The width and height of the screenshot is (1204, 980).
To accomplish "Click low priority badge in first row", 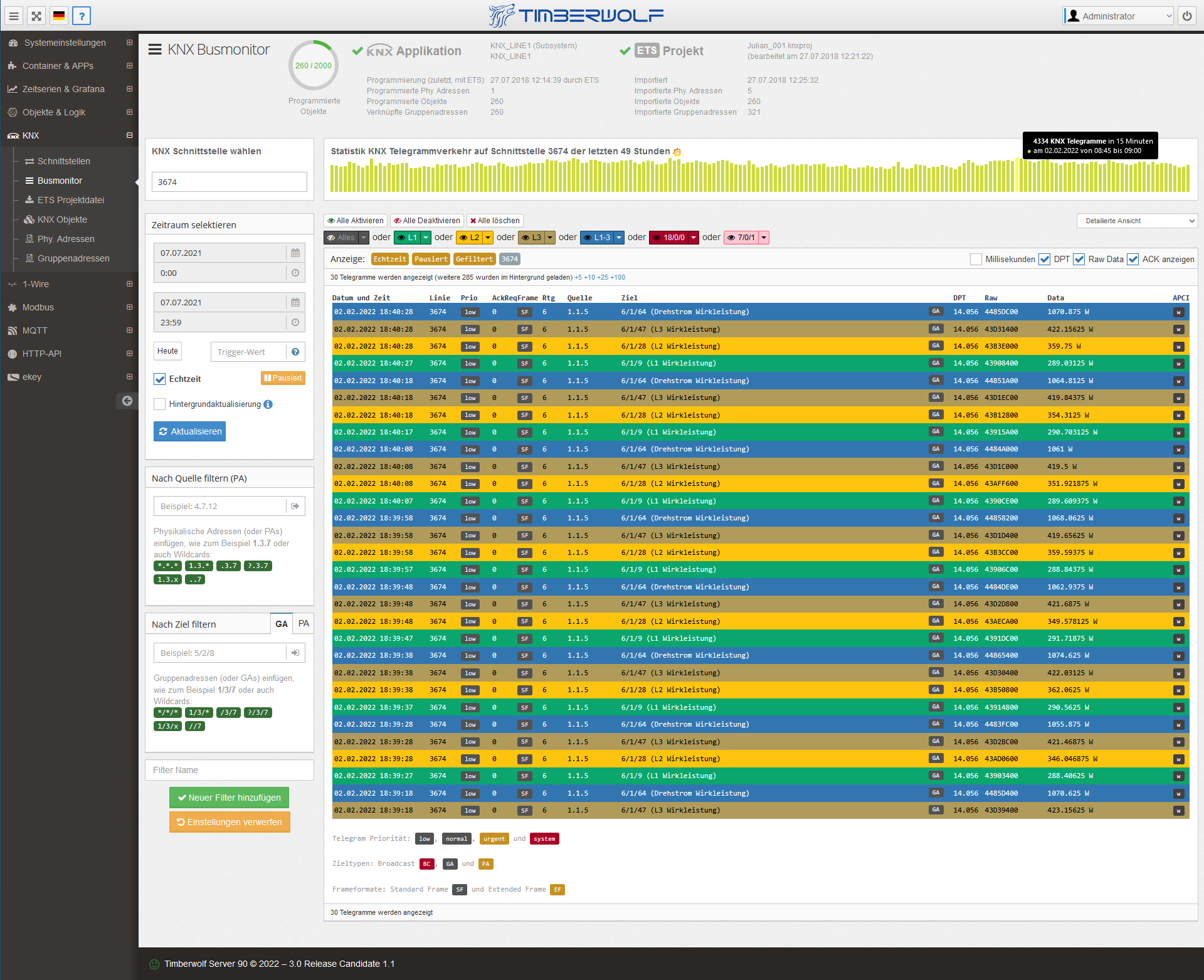I will 470,312.
